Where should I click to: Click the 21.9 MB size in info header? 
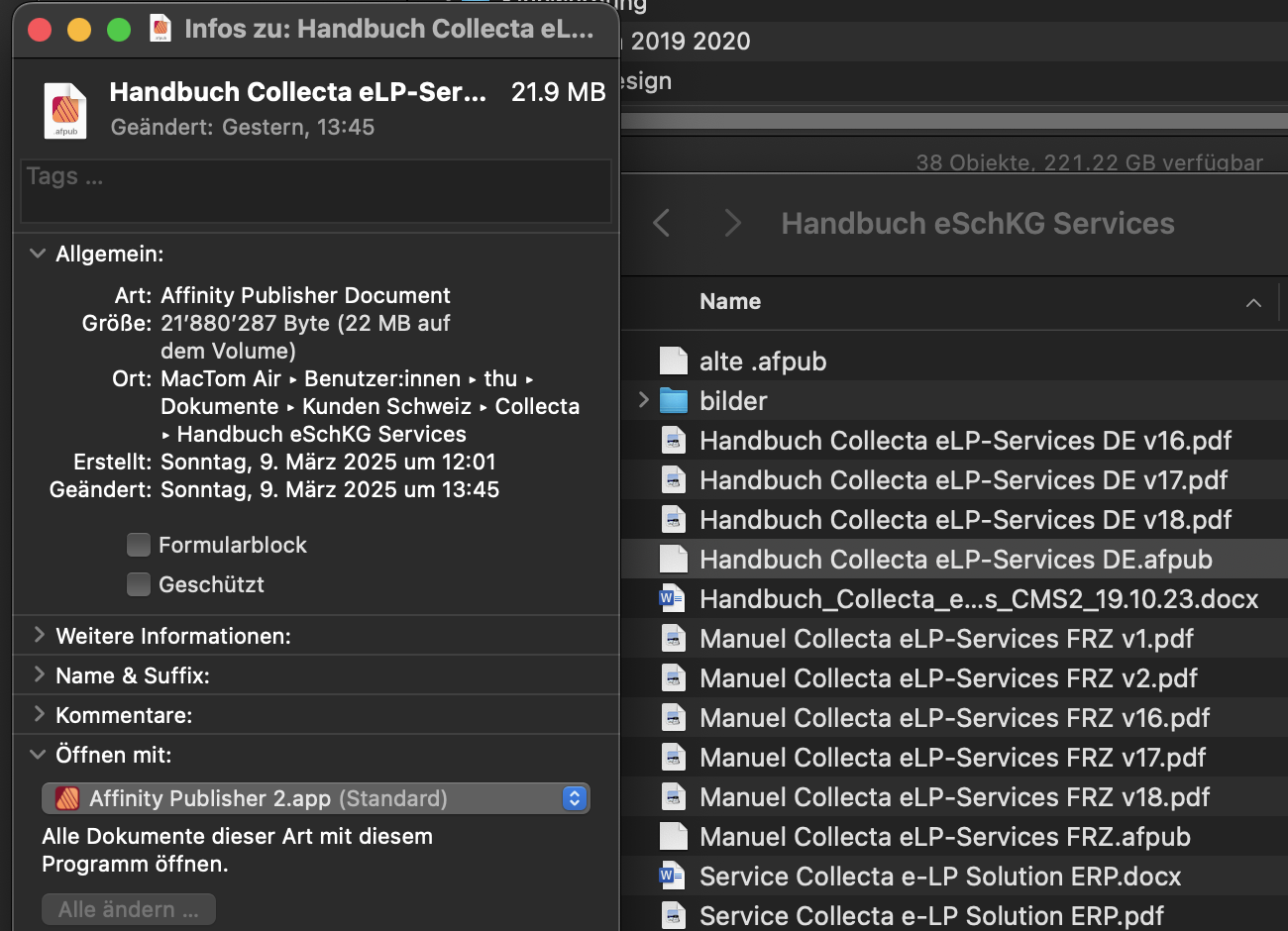(x=558, y=92)
